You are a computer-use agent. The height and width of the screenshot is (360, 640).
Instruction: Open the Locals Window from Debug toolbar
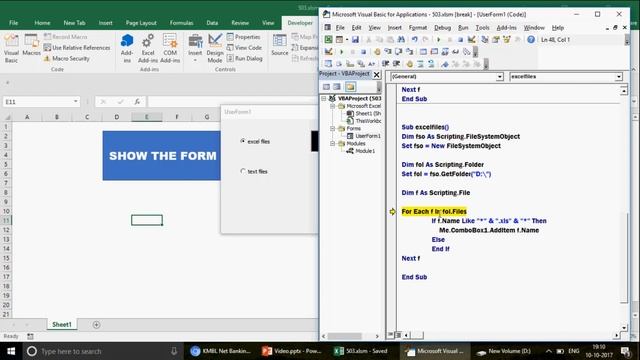(423, 52)
